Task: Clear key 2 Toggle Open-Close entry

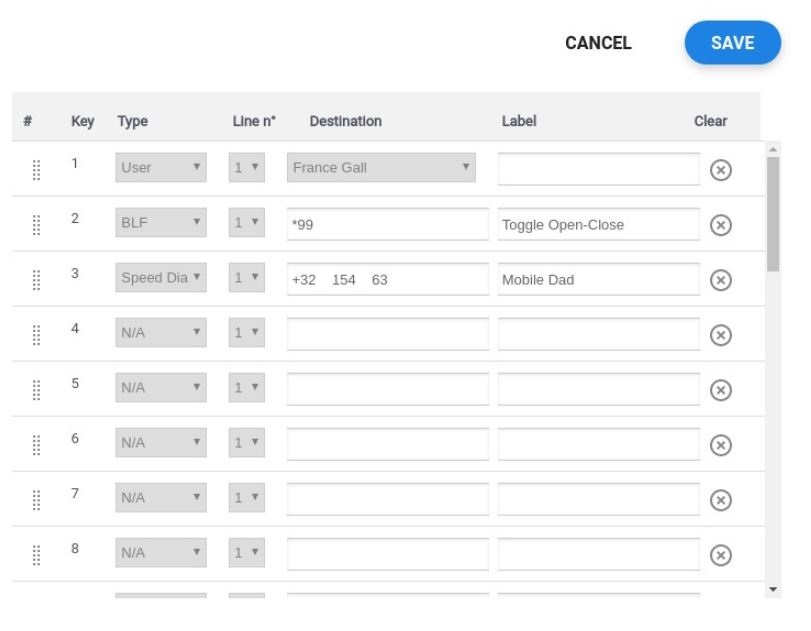Action: [720, 225]
